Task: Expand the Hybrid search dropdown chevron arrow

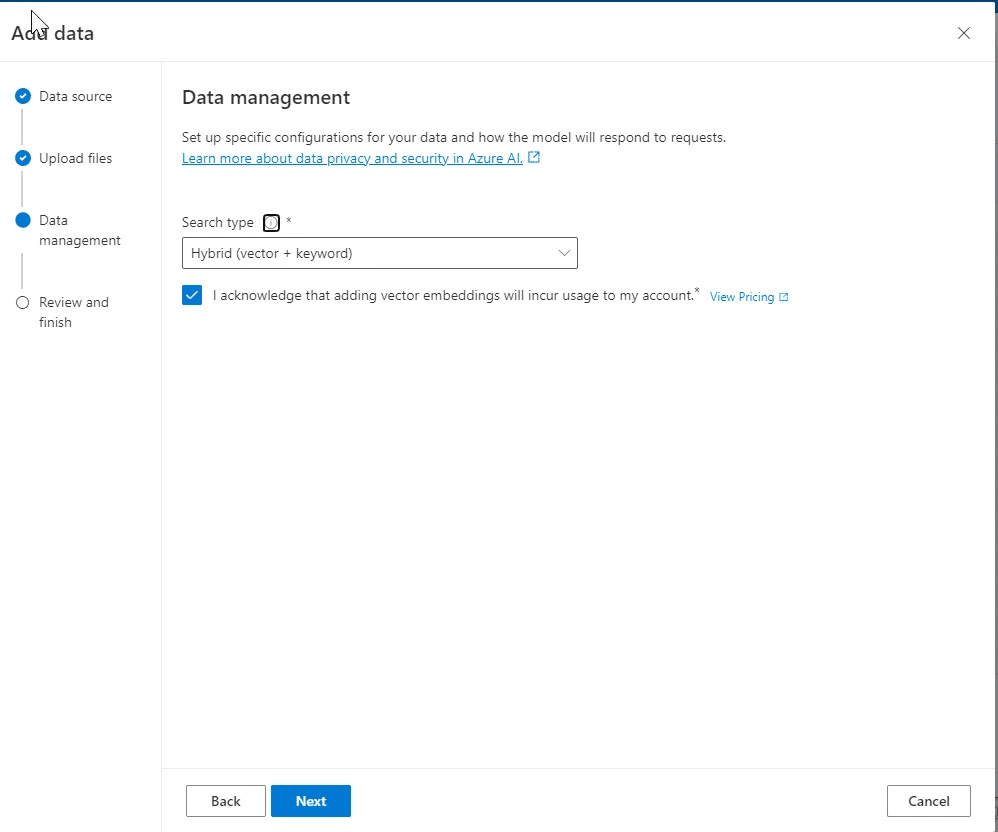Action: click(564, 254)
